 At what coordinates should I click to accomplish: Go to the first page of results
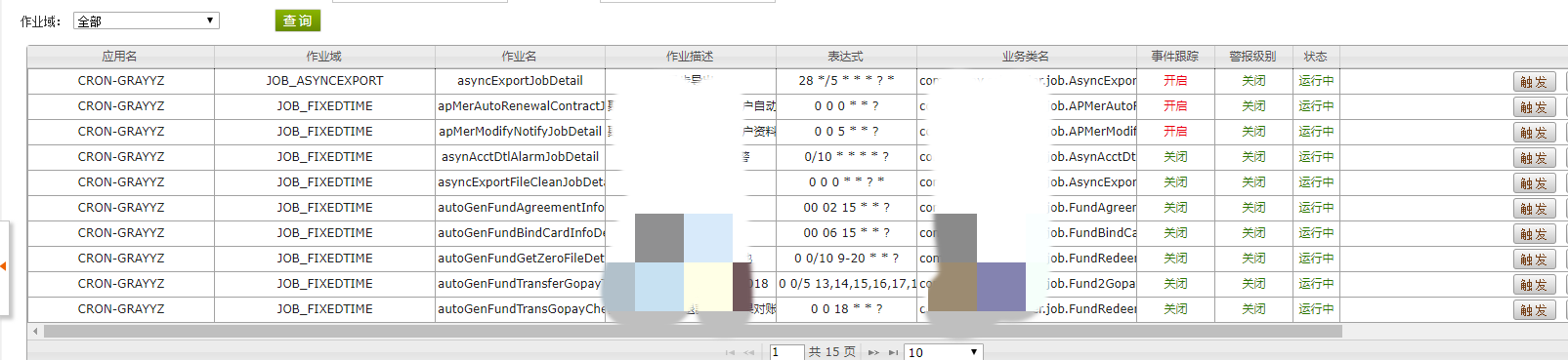coord(730,352)
